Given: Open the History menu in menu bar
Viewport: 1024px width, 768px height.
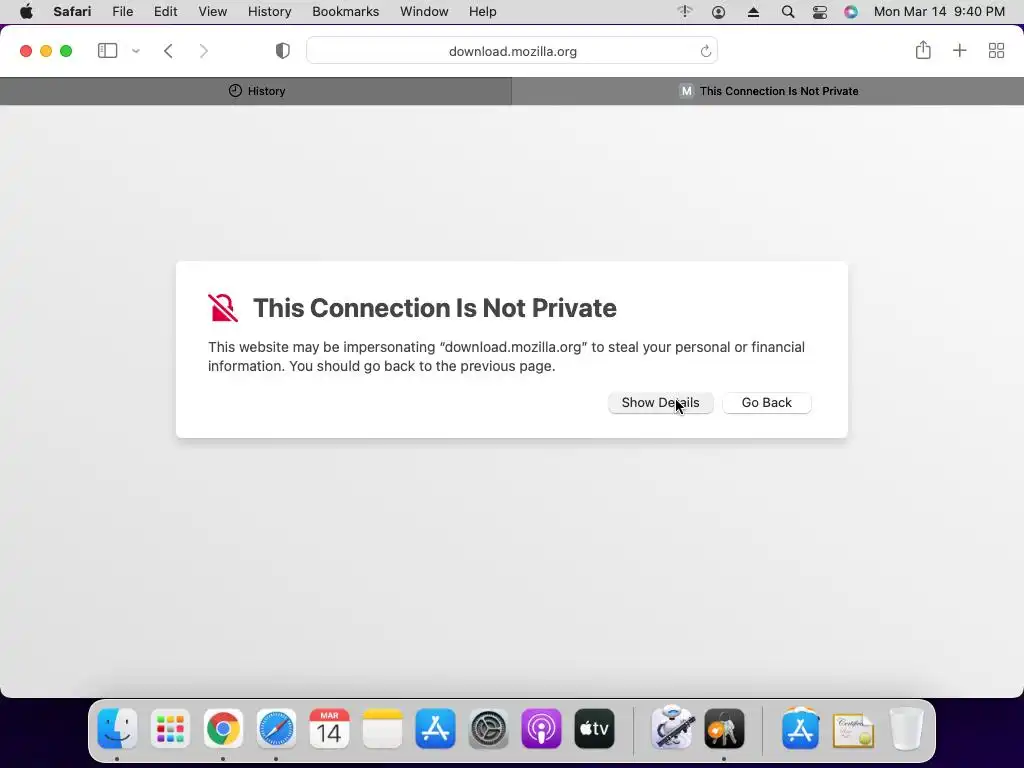Looking at the screenshot, I should [x=269, y=12].
